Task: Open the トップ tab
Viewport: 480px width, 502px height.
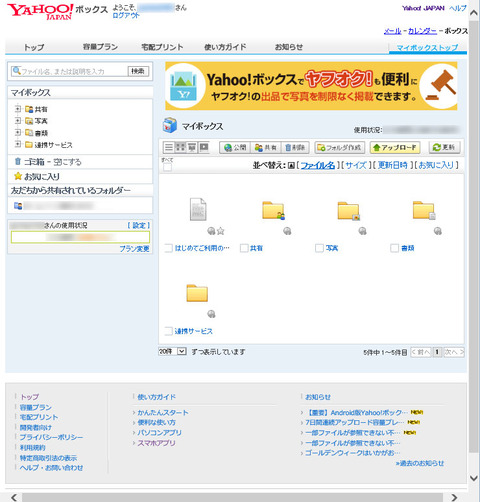Action: pyautogui.click(x=34, y=47)
